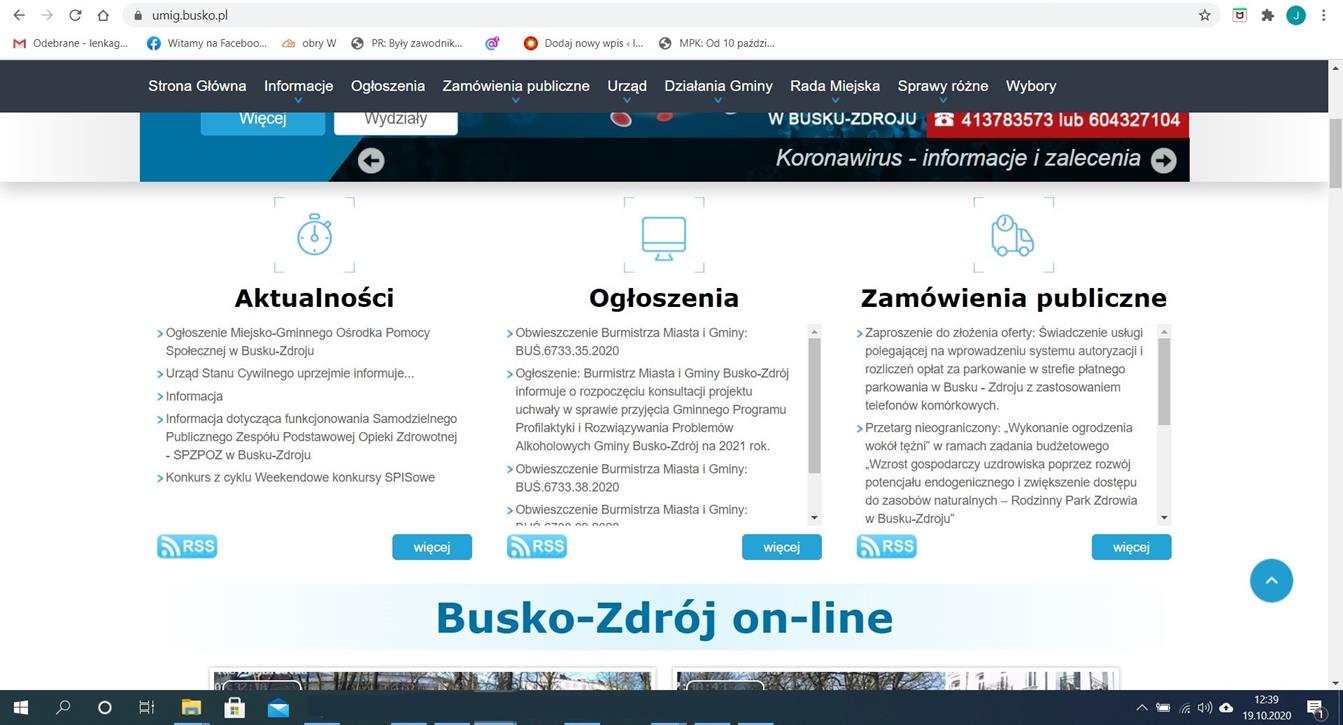Expand the Sprawy różne menu dropdown
The image size is (1343, 725).
(942, 87)
